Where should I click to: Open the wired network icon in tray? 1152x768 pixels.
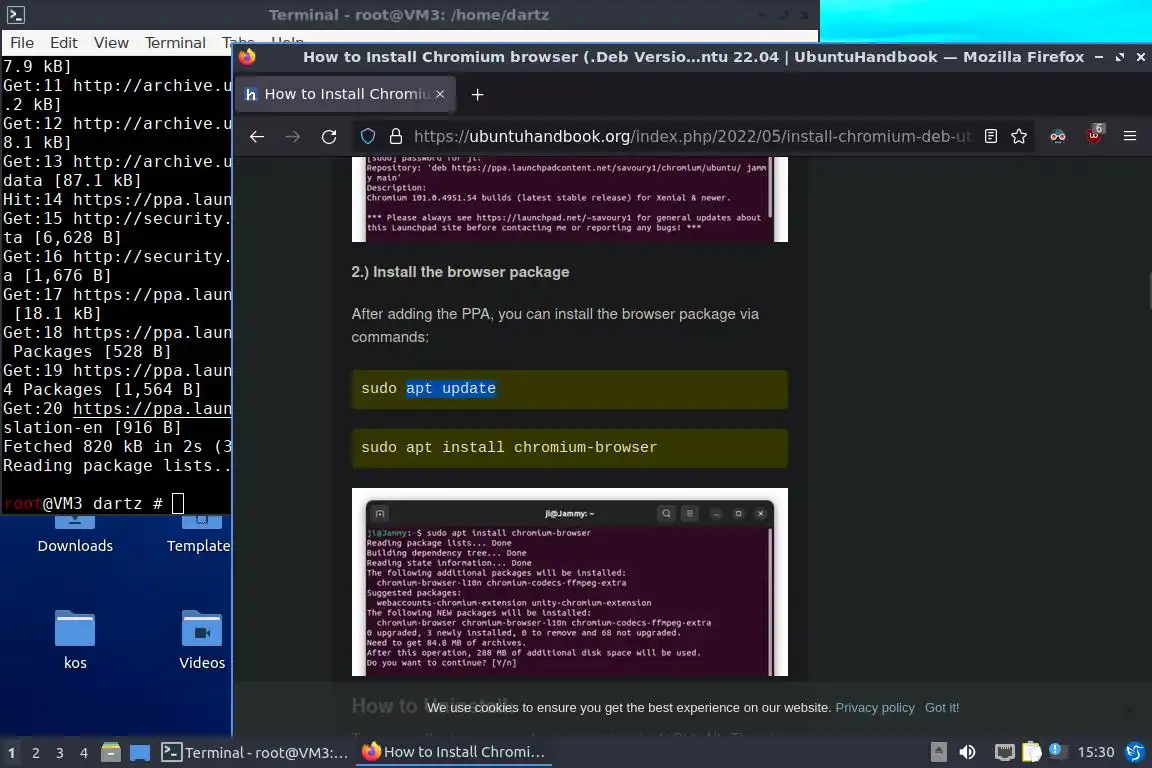point(1004,752)
